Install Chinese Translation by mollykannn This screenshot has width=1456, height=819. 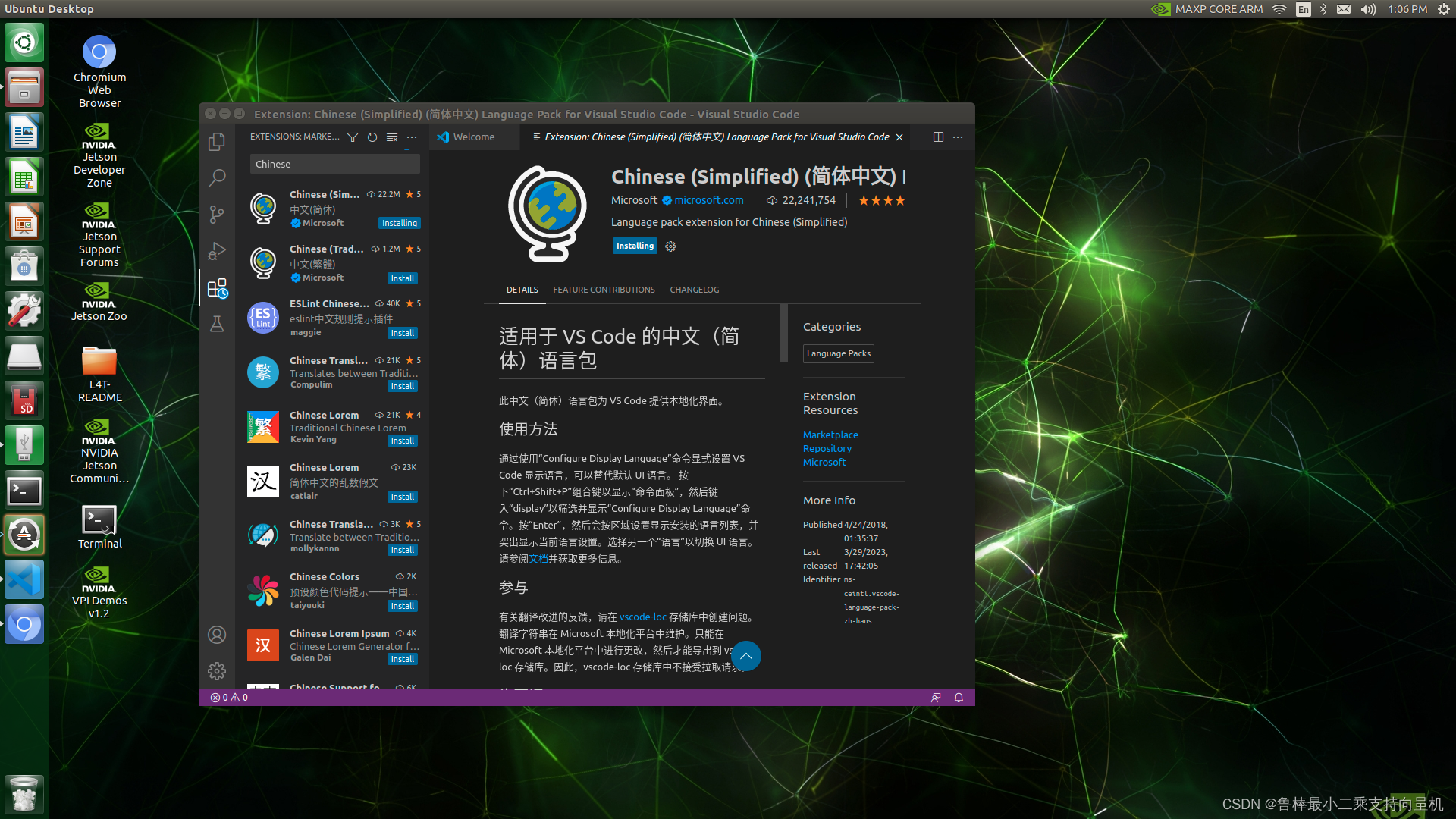click(x=402, y=550)
